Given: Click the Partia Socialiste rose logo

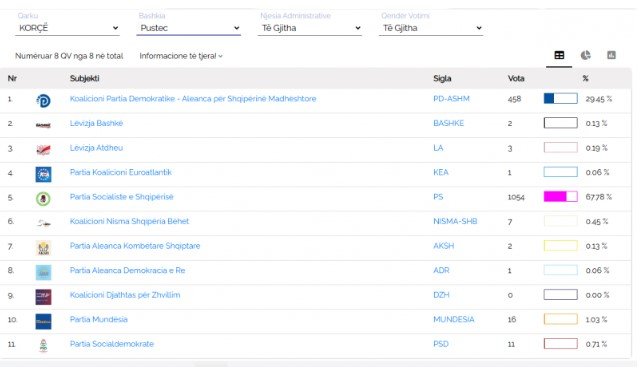Looking at the screenshot, I should click(x=43, y=198).
